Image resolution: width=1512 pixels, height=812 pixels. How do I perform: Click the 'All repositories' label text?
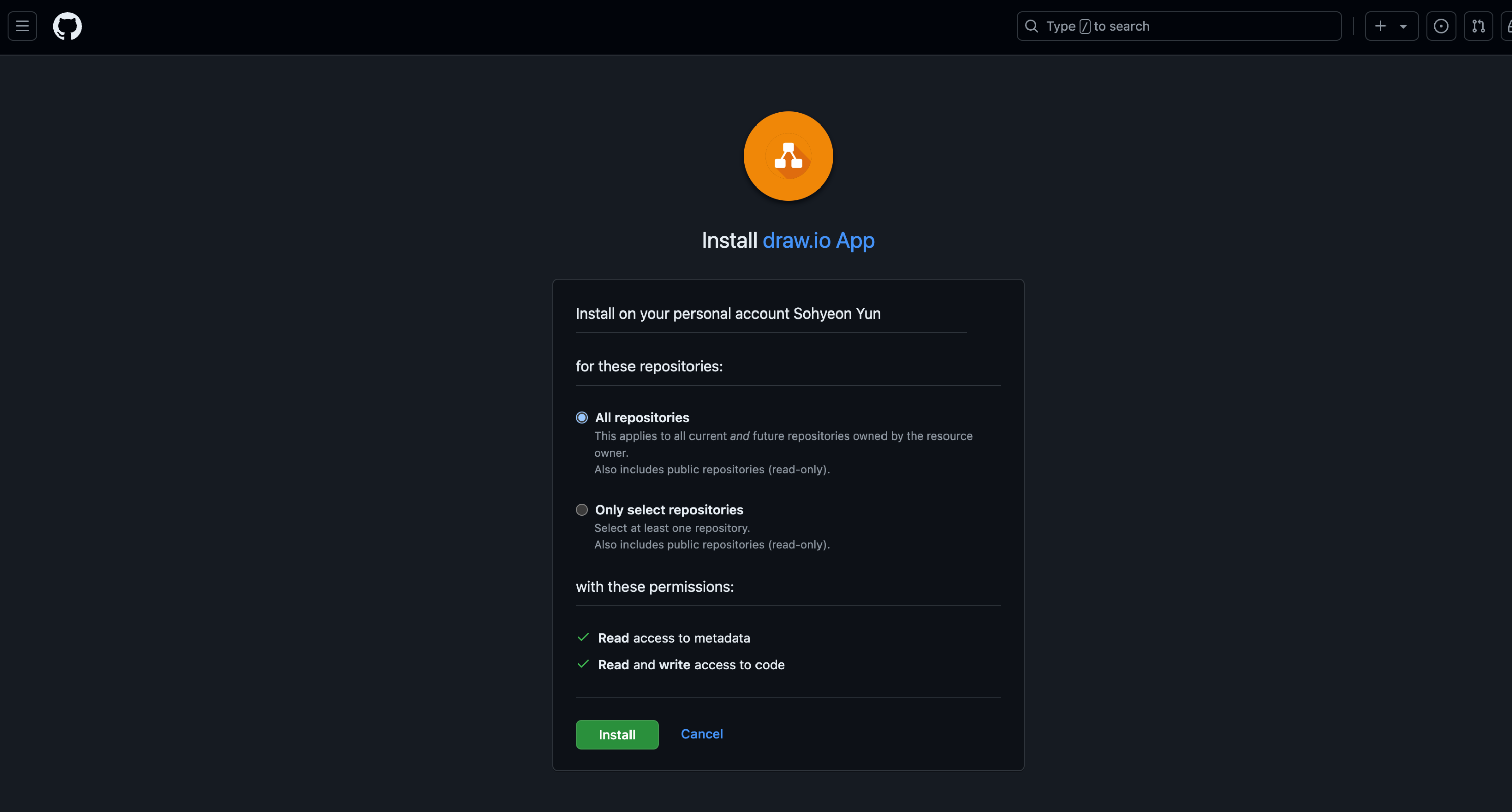[642, 417]
